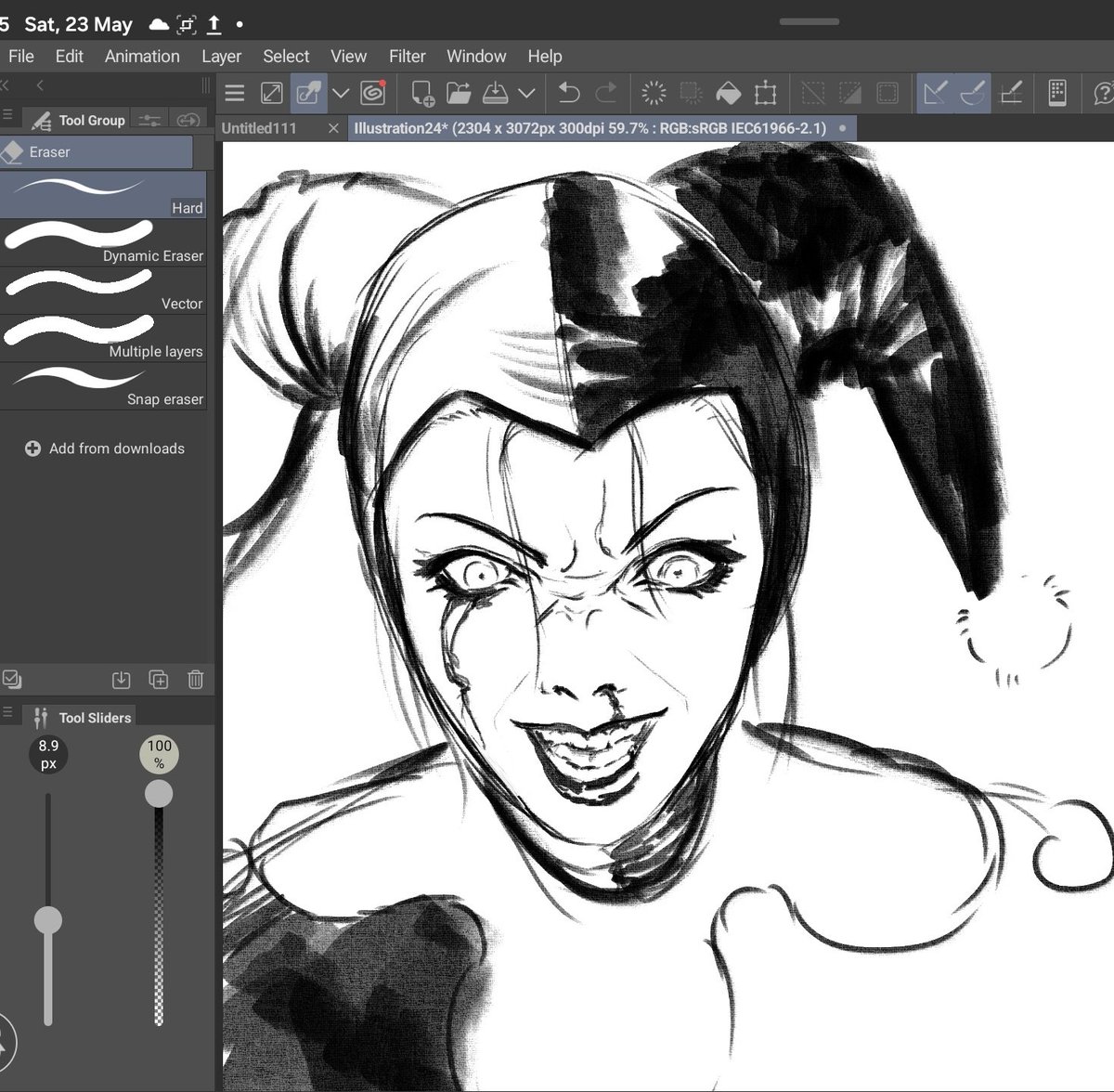
Task: Toggle Snap to Grid
Action: 1010,93
